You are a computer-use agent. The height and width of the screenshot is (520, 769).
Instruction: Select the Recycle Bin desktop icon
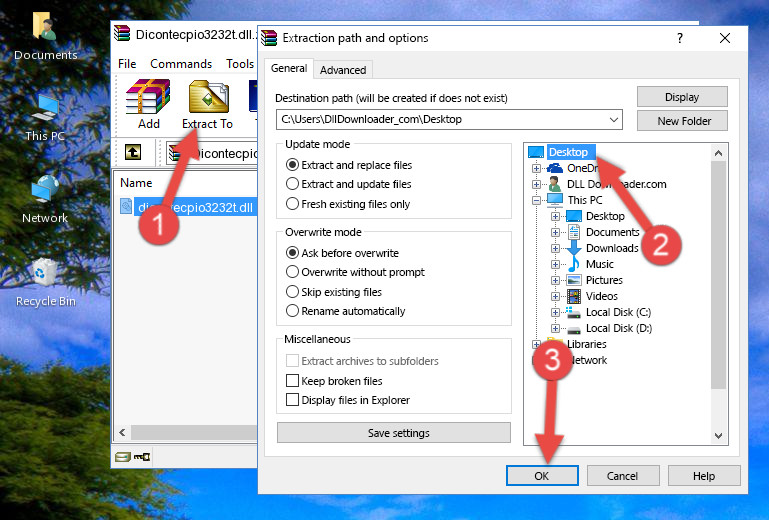(45, 282)
